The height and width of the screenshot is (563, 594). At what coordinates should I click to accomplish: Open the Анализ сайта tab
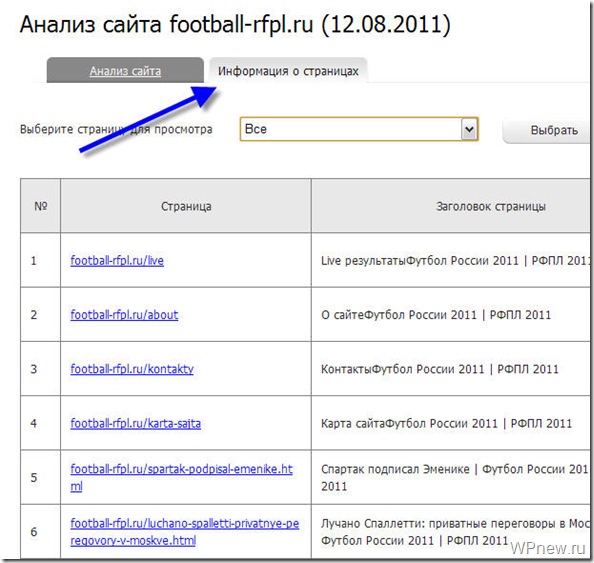[125, 71]
